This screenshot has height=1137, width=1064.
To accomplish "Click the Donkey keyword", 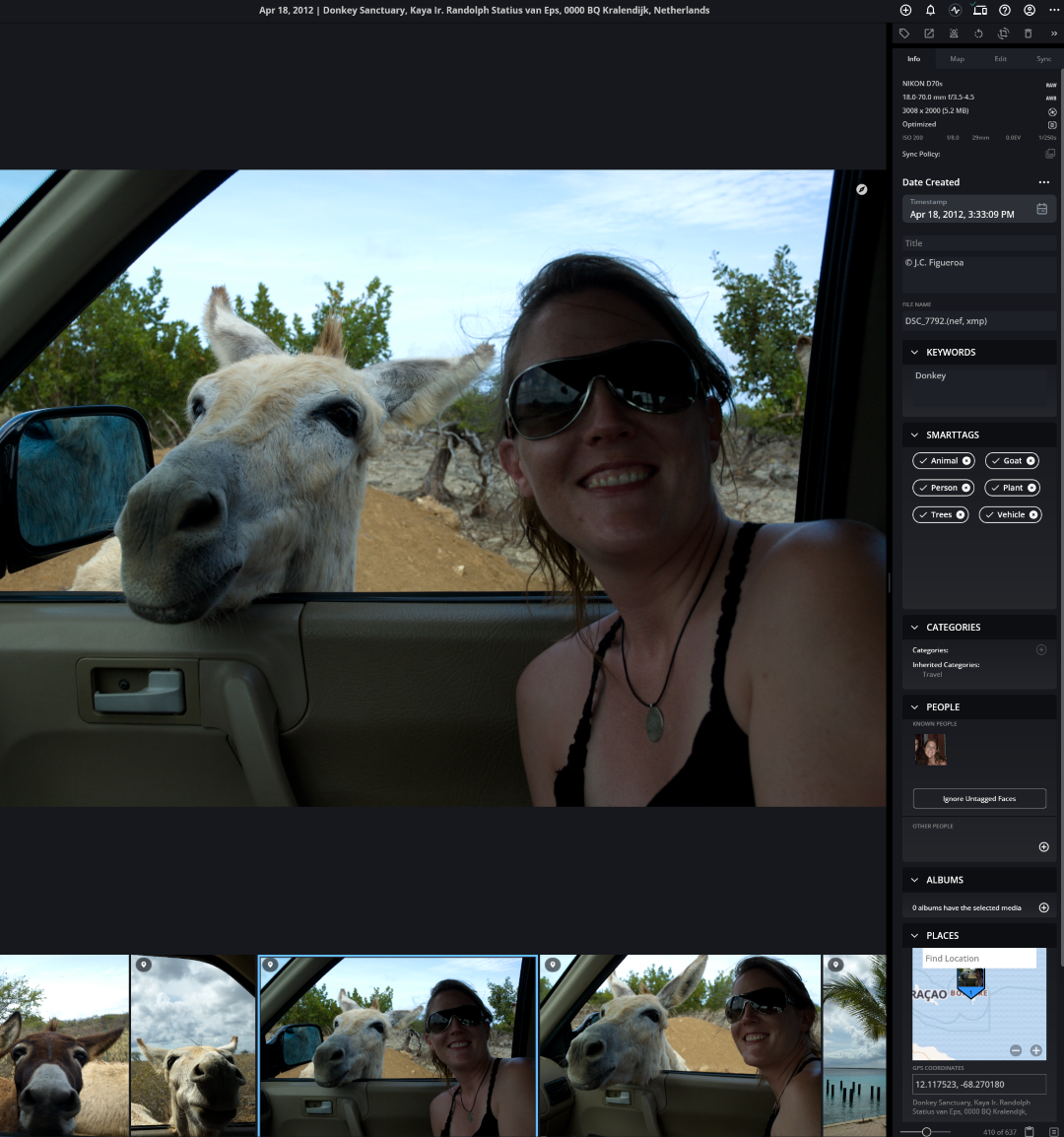I will [x=931, y=375].
